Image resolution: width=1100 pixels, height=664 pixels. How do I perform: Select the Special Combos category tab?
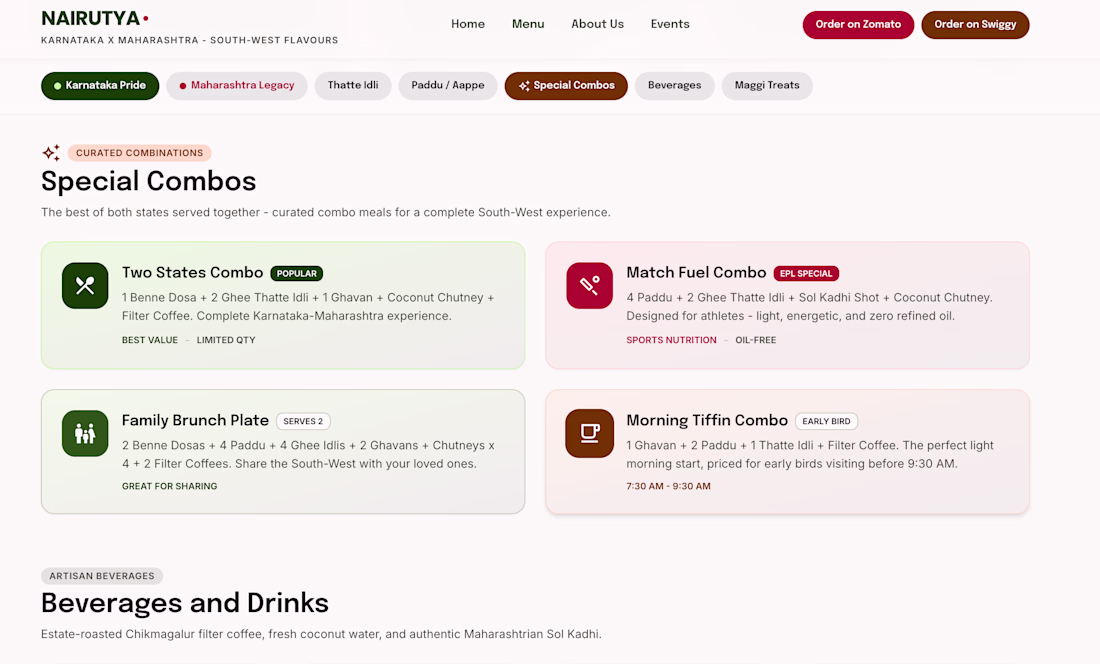[566, 86]
